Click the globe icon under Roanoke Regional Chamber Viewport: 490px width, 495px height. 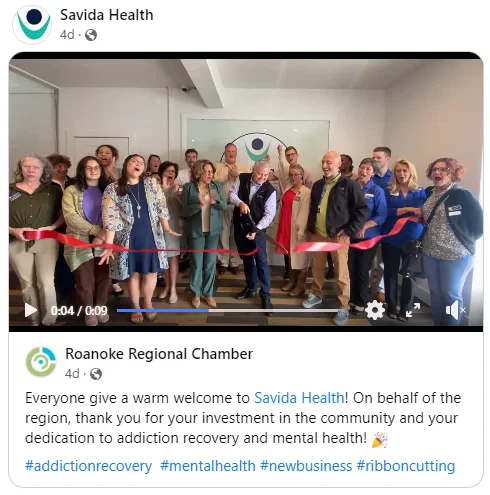pyautogui.click(x=96, y=374)
